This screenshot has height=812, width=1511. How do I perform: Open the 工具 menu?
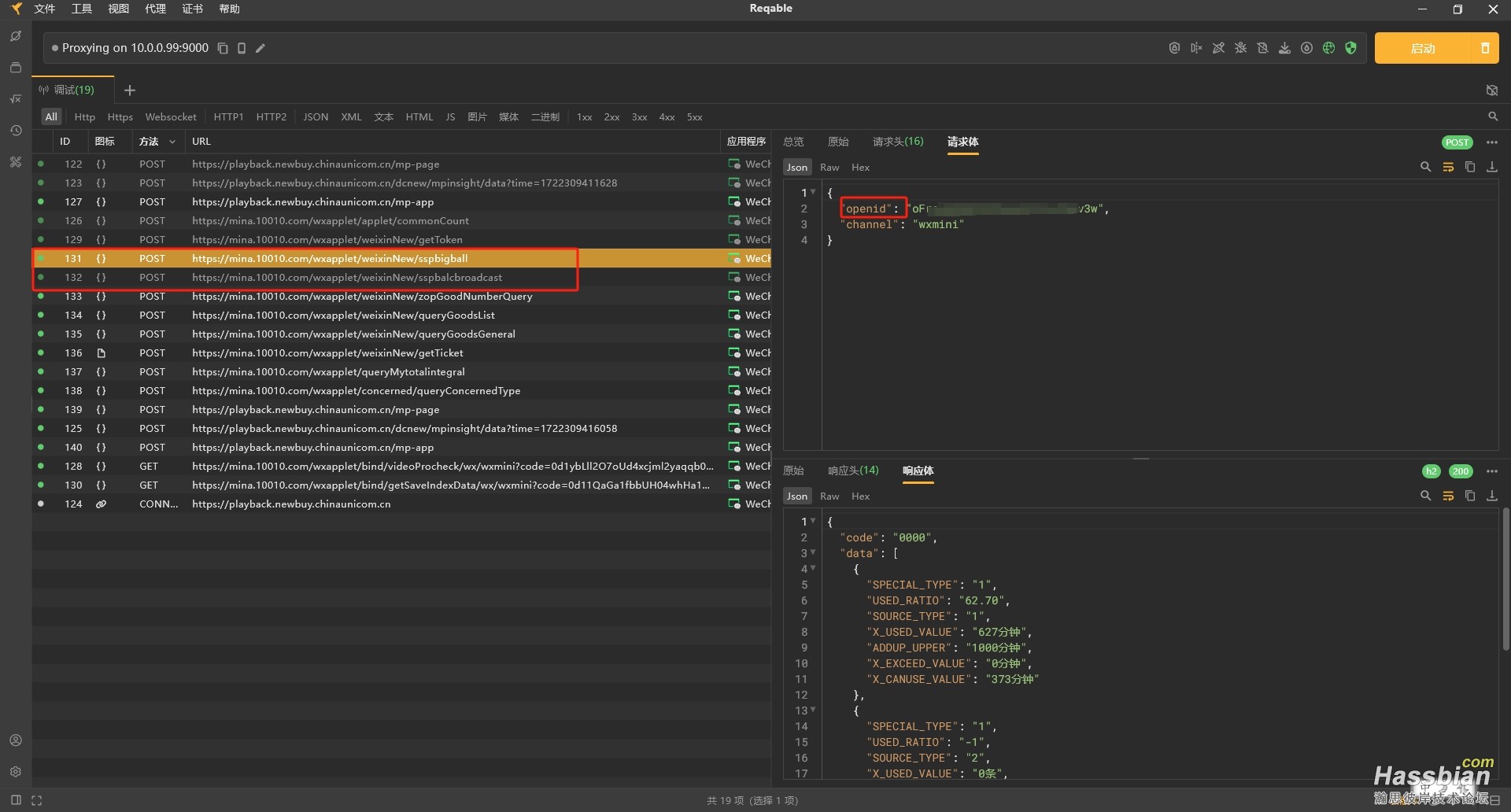[81, 9]
